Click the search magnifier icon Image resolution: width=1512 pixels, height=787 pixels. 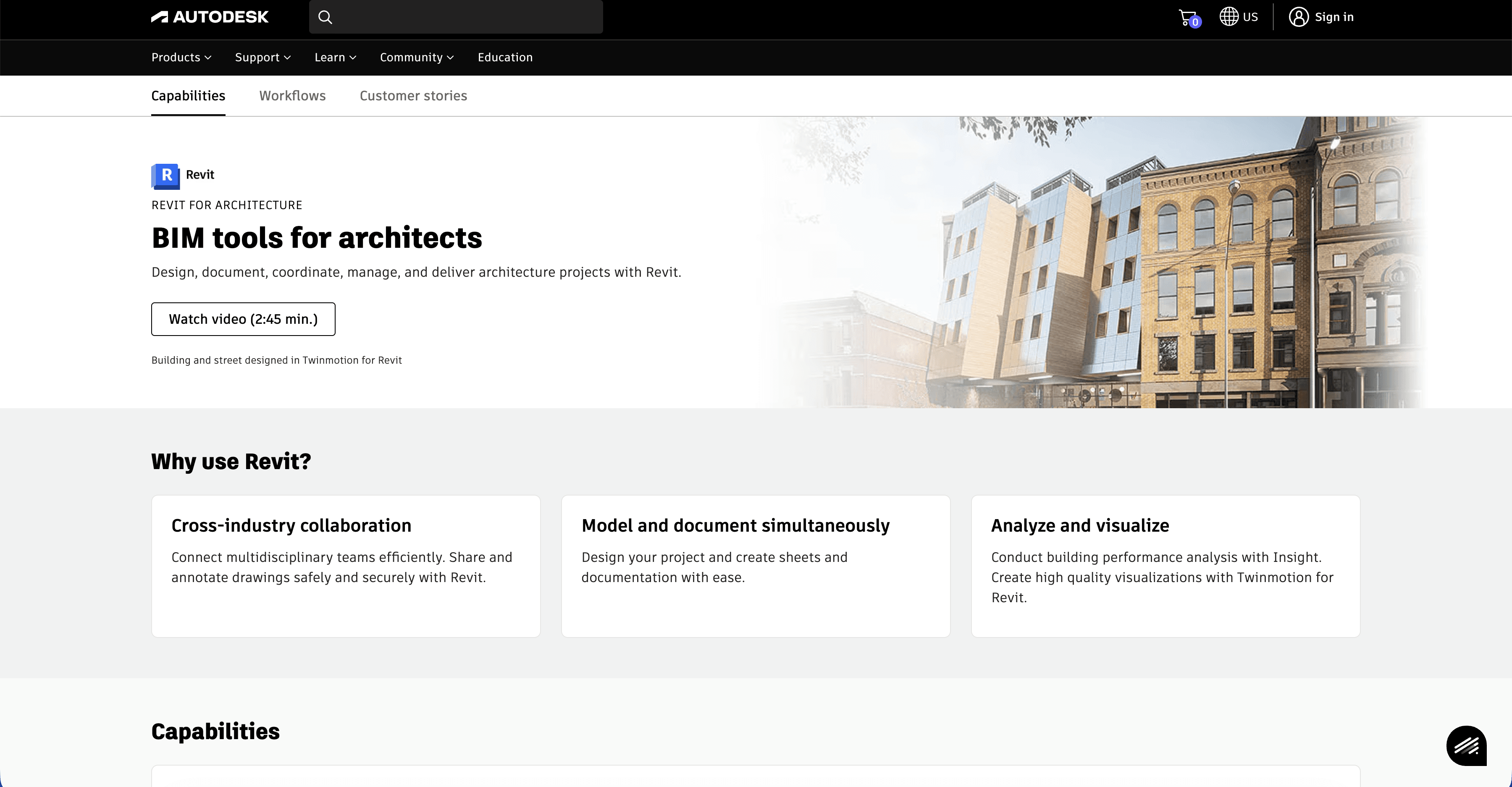pos(325,17)
